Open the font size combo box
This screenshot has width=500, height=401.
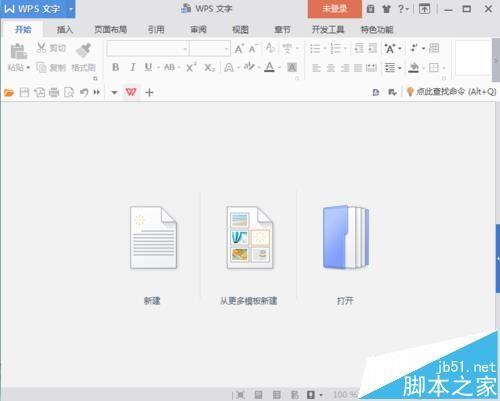tap(210, 49)
